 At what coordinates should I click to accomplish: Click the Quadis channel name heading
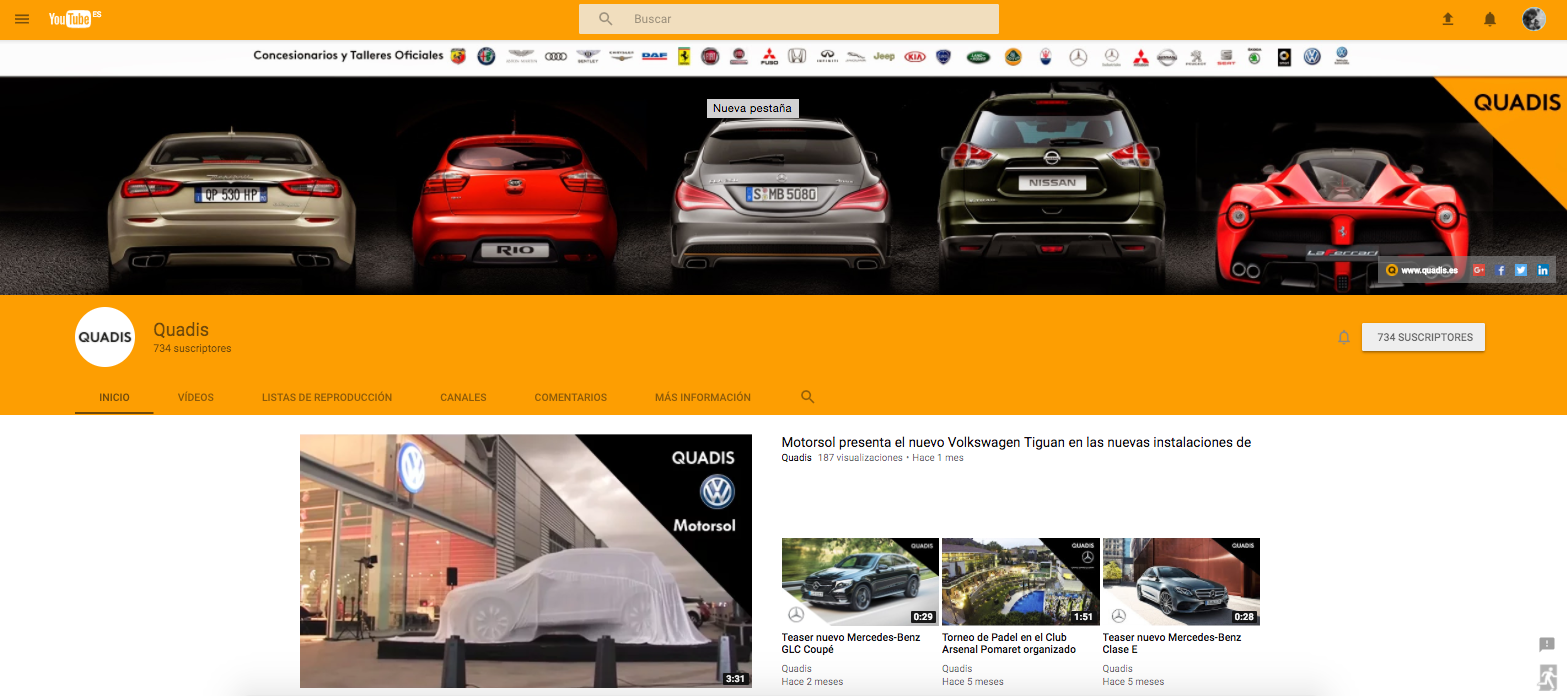coord(181,330)
